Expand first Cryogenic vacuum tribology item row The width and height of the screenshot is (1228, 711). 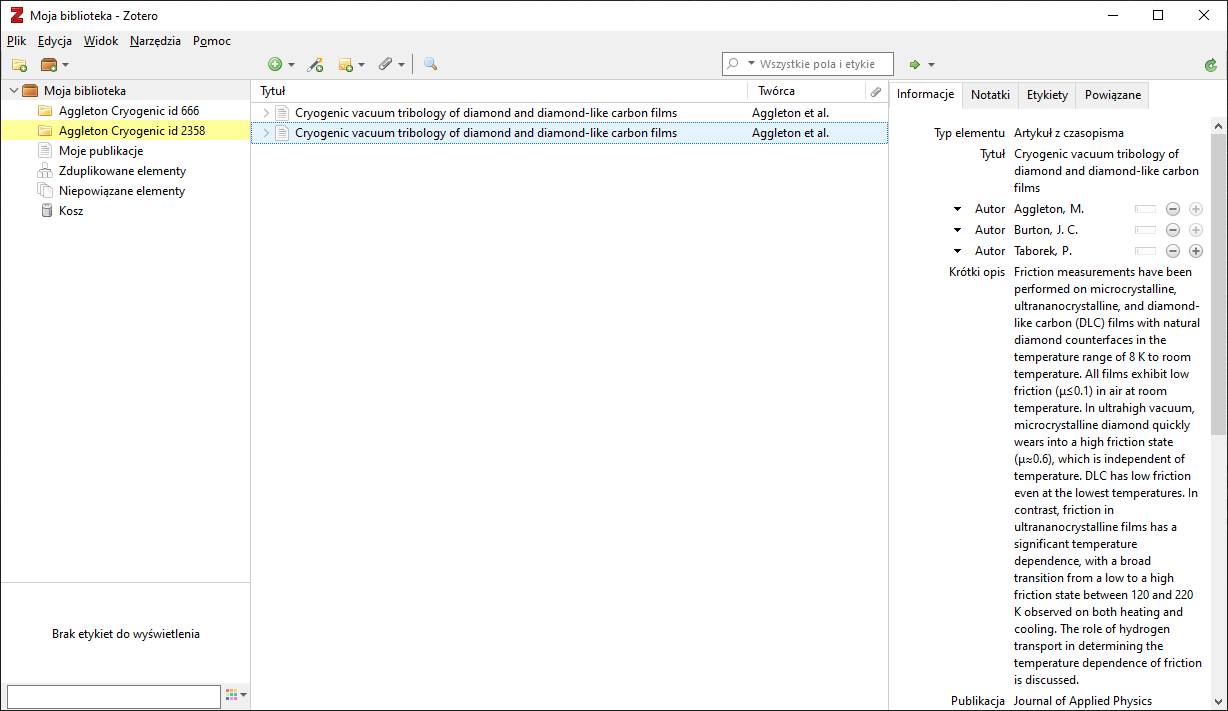pyautogui.click(x=265, y=113)
